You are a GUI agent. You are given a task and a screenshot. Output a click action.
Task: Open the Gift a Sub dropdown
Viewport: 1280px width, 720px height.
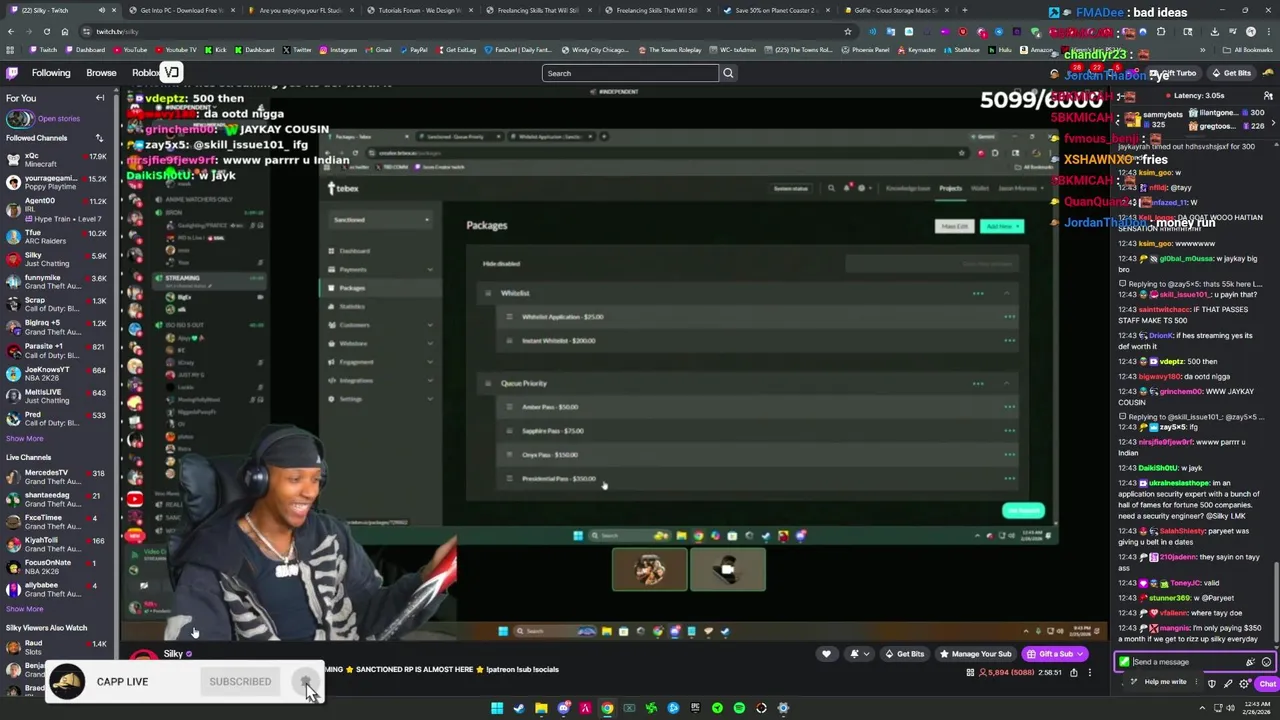pos(1054,654)
